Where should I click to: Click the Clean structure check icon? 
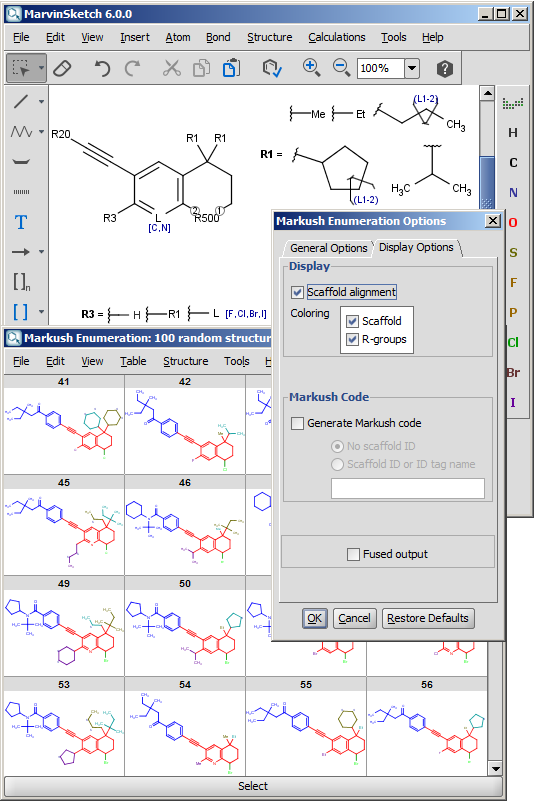272,68
